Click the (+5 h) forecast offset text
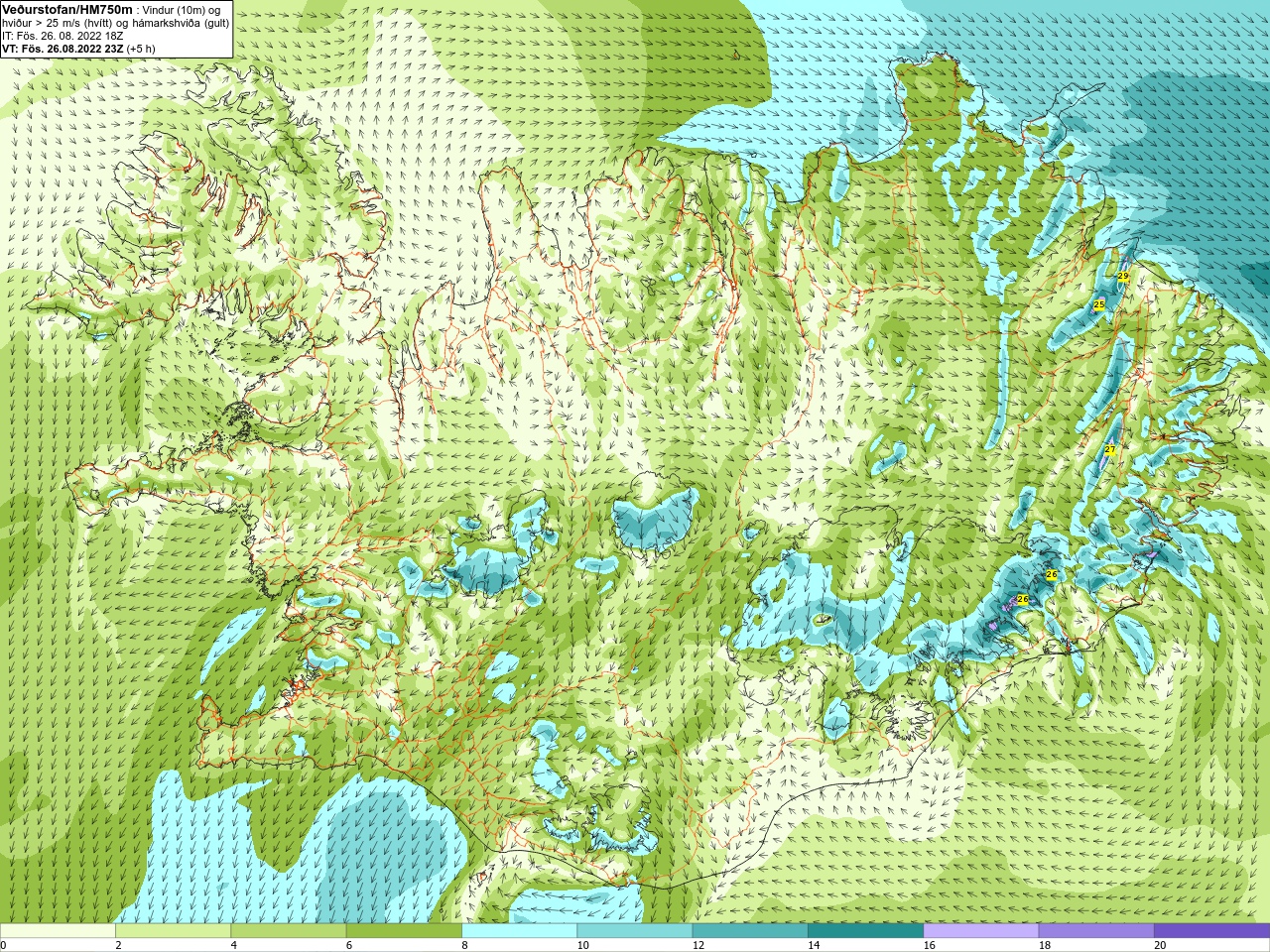Viewport: 1270px width, 952px height. [x=141, y=49]
